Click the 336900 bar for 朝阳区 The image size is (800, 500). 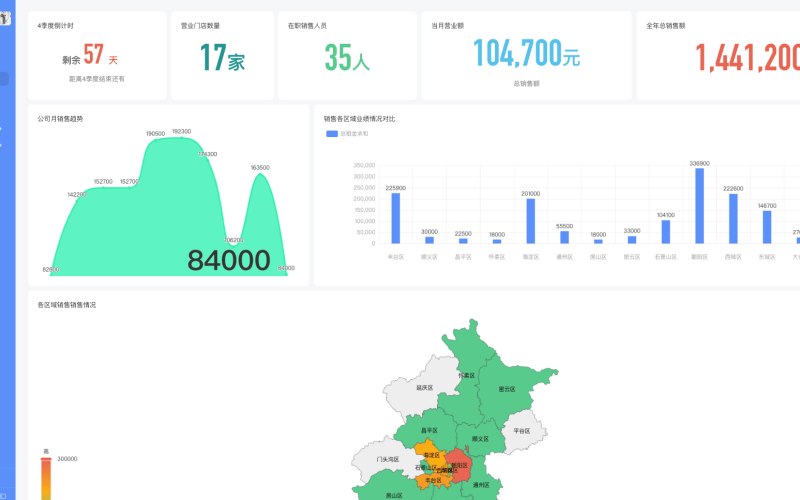click(699, 206)
